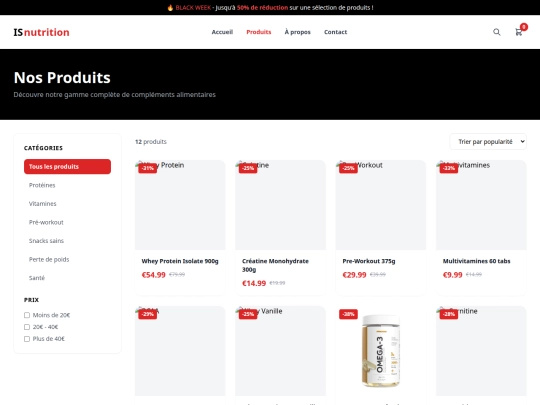Filter by Protéines category
Viewport: 540px width, 405px height.
[x=68, y=185]
